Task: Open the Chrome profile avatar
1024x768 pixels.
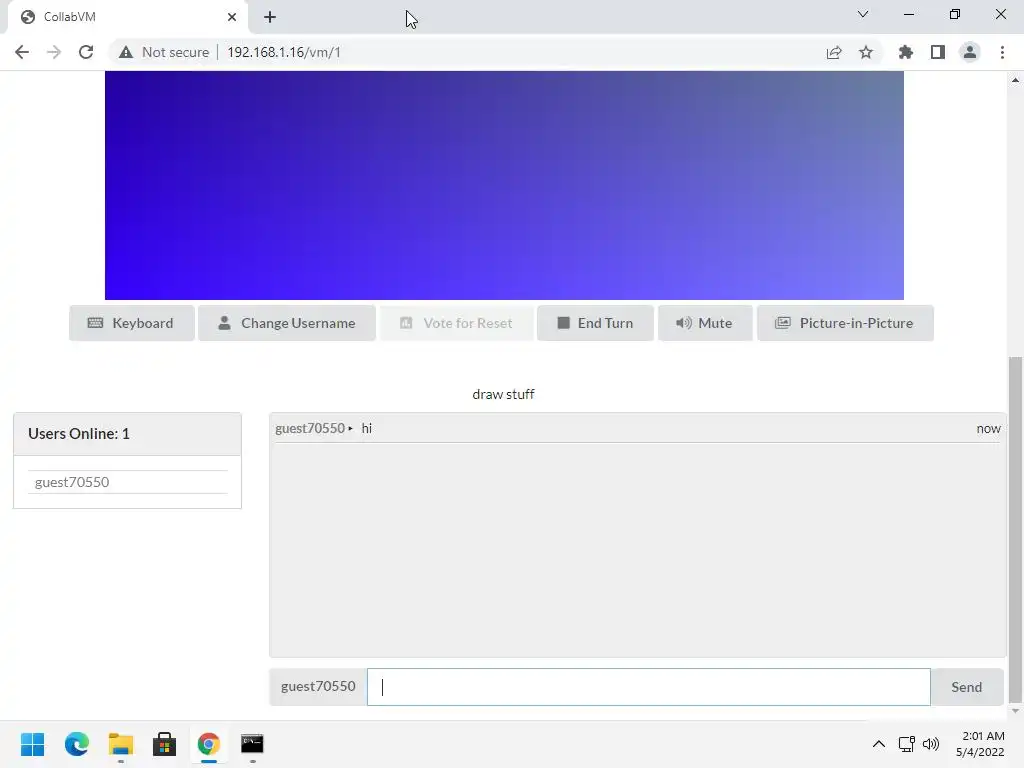Action: point(970,52)
